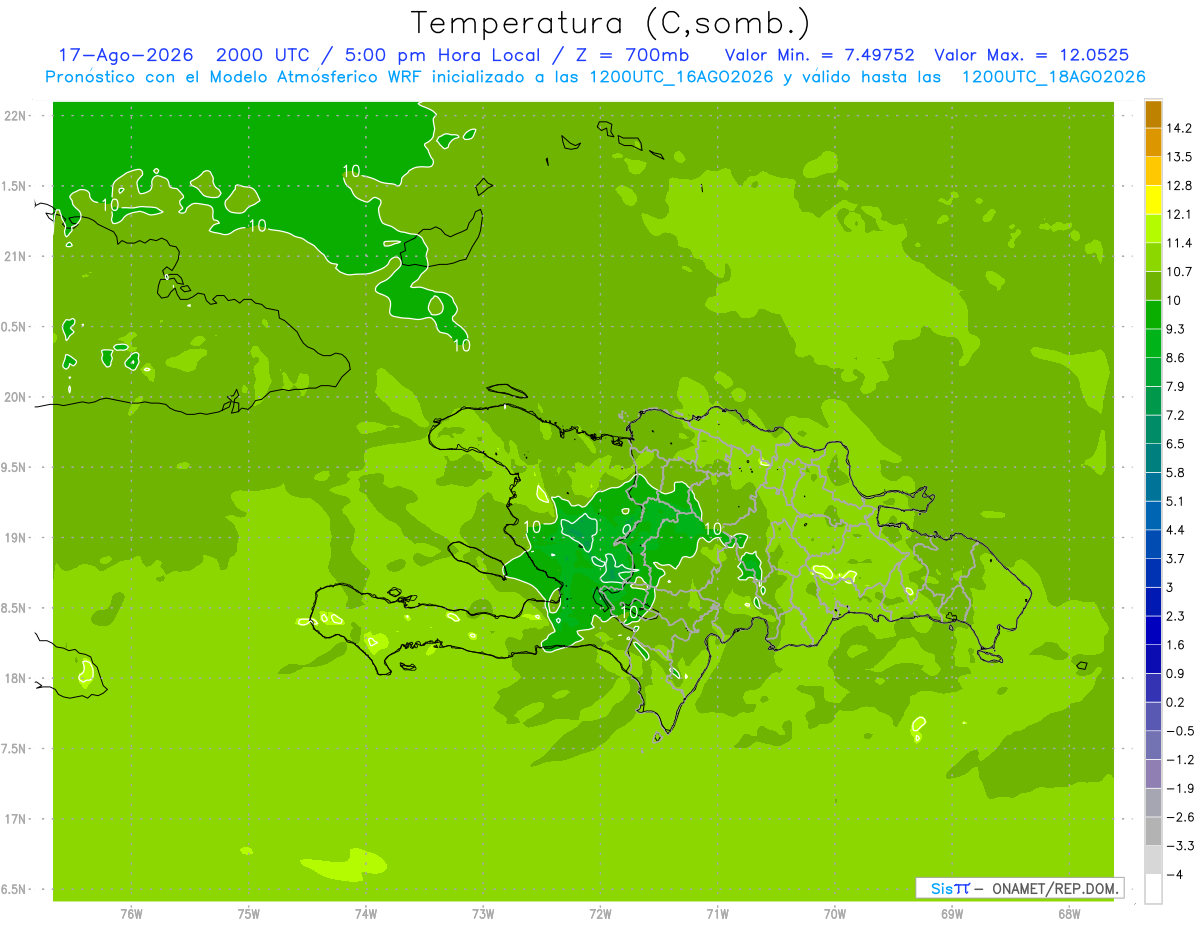This screenshot has height=927, width=1200.
Task: Click the legend value '-2.6'
Action: pyautogui.click(x=1180, y=817)
